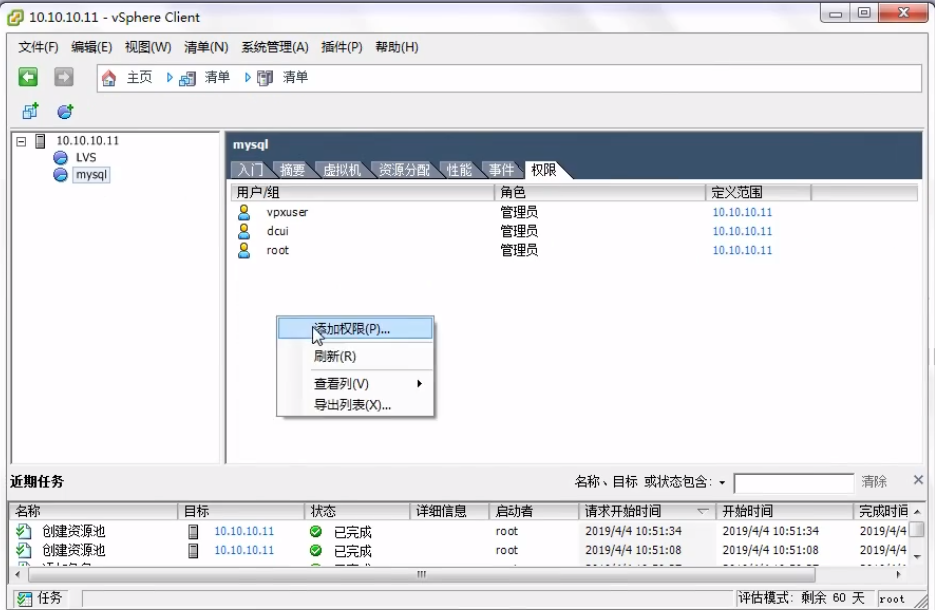935x610 pixels.
Task: Click host icon in target column, 10:51:08 row
Action: point(193,550)
